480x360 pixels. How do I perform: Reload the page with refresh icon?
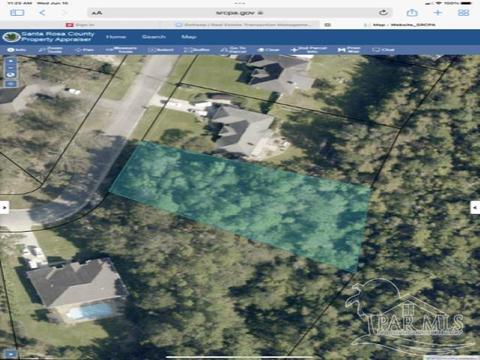point(383,13)
